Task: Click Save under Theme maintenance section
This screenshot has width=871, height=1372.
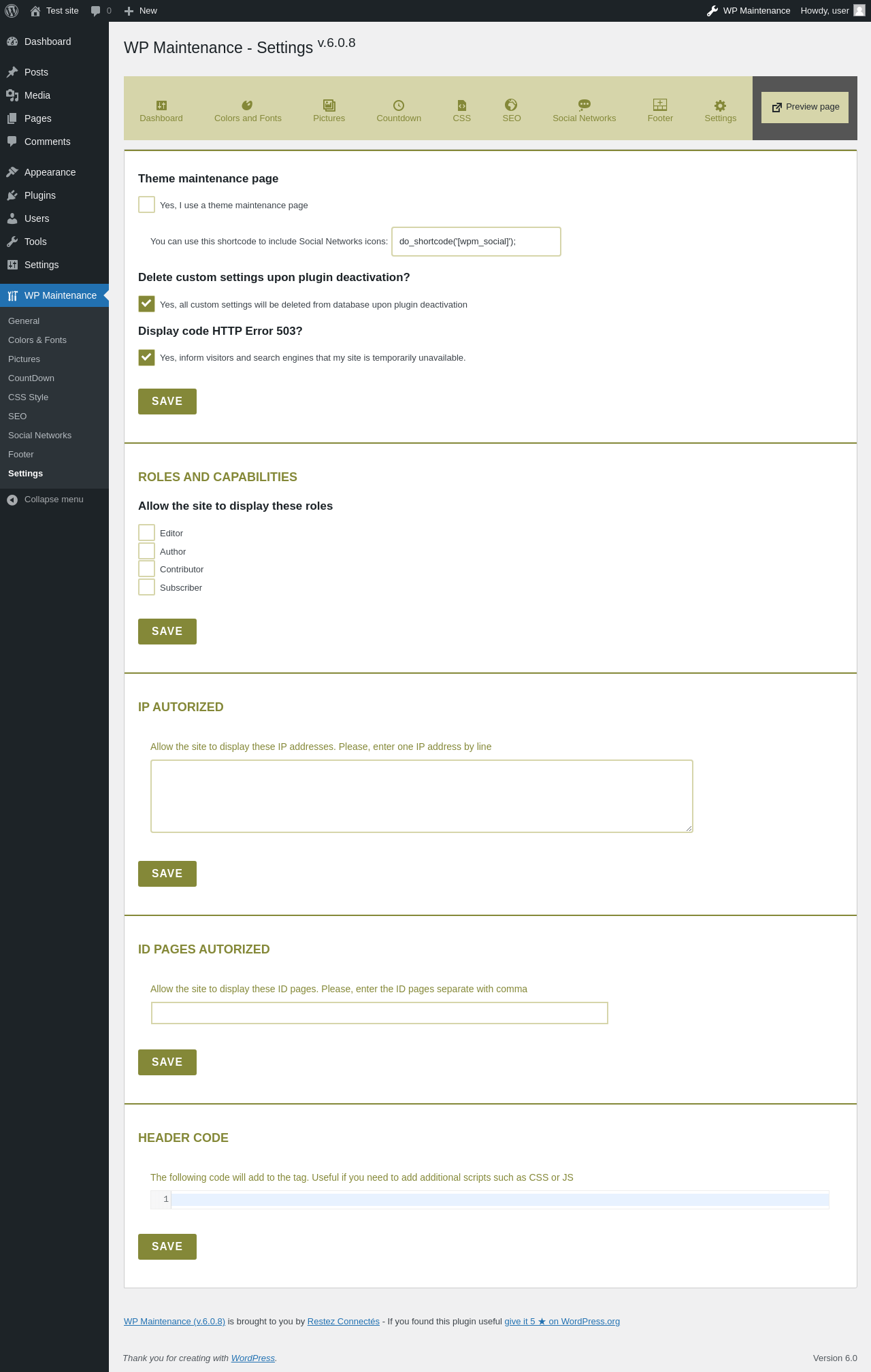Action: pyautogui.click(x=167, y=402)
